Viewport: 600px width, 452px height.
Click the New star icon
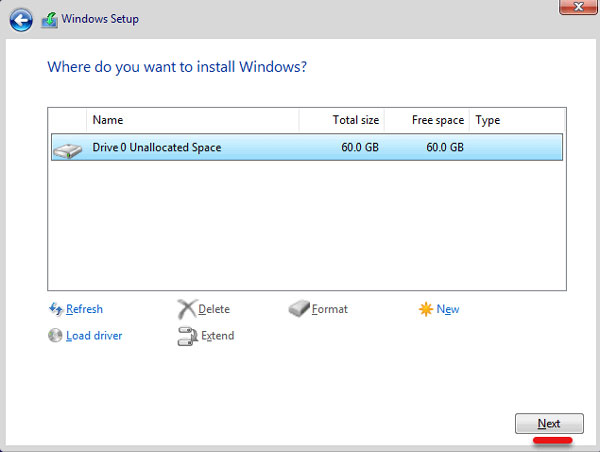pos(426,309)
